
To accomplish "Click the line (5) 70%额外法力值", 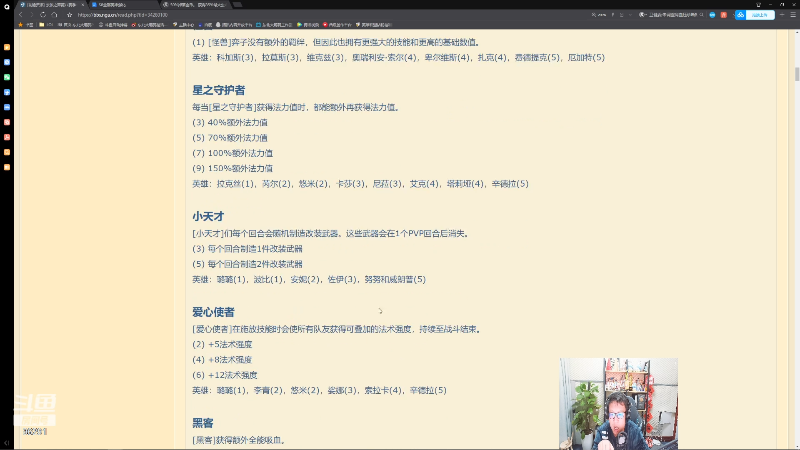I will pos(230,138).
